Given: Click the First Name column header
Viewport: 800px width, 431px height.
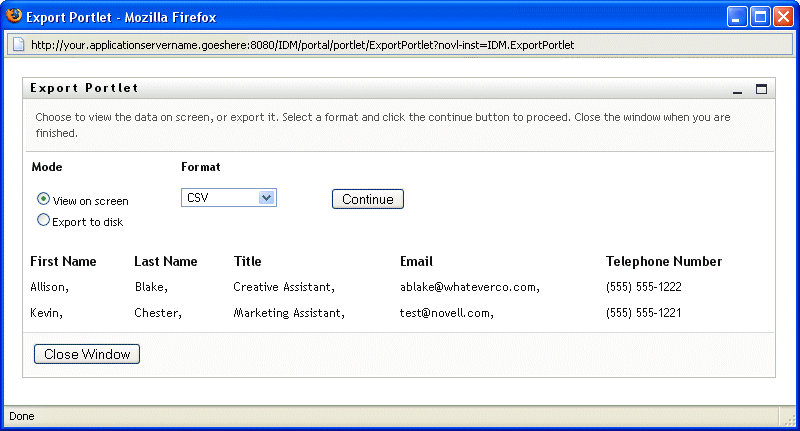Looking at the screenshot, I should point(63,262).
